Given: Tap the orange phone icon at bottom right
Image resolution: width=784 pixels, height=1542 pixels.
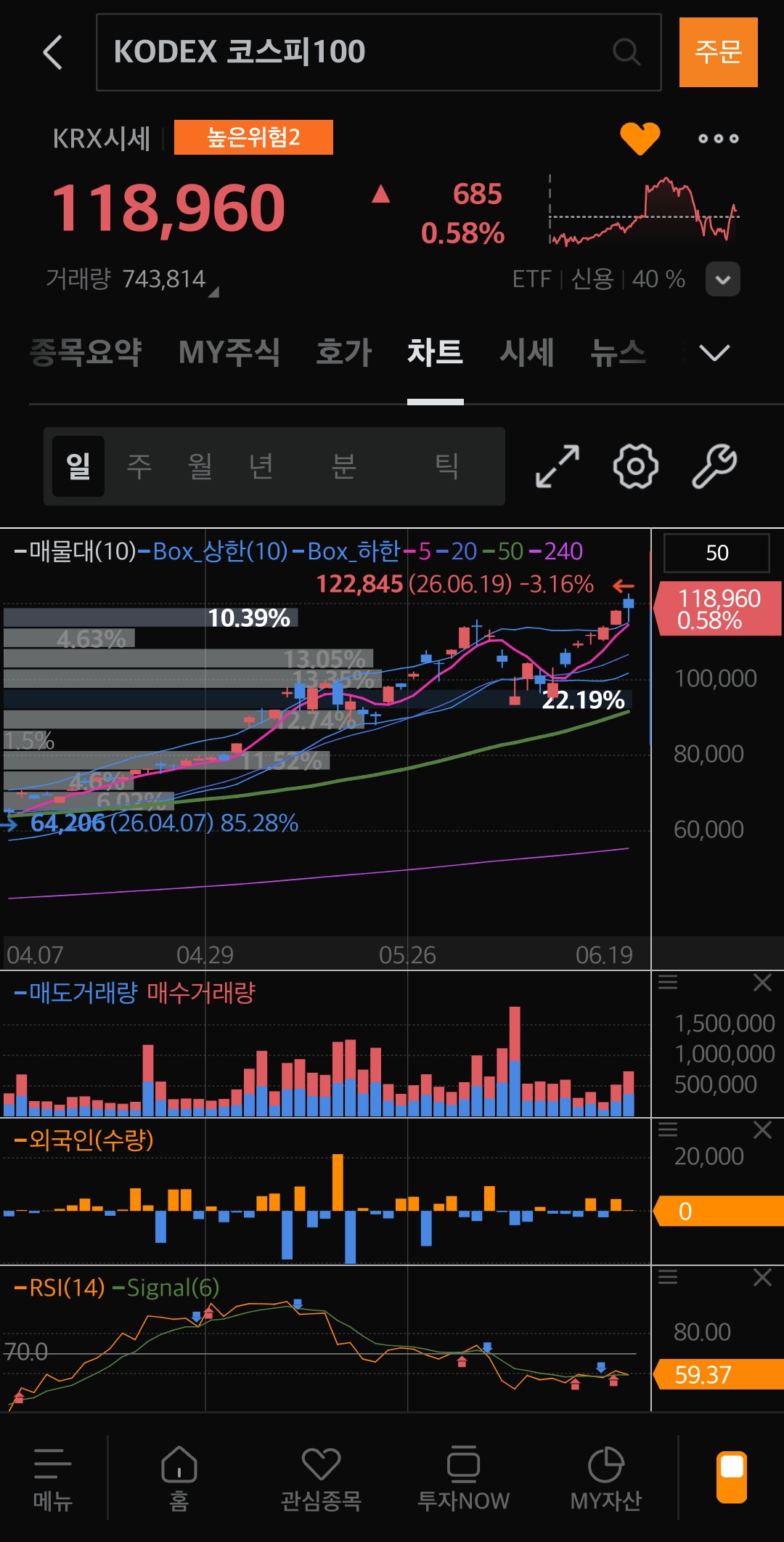Looking at the screenshot, I should pos(732,1477).
